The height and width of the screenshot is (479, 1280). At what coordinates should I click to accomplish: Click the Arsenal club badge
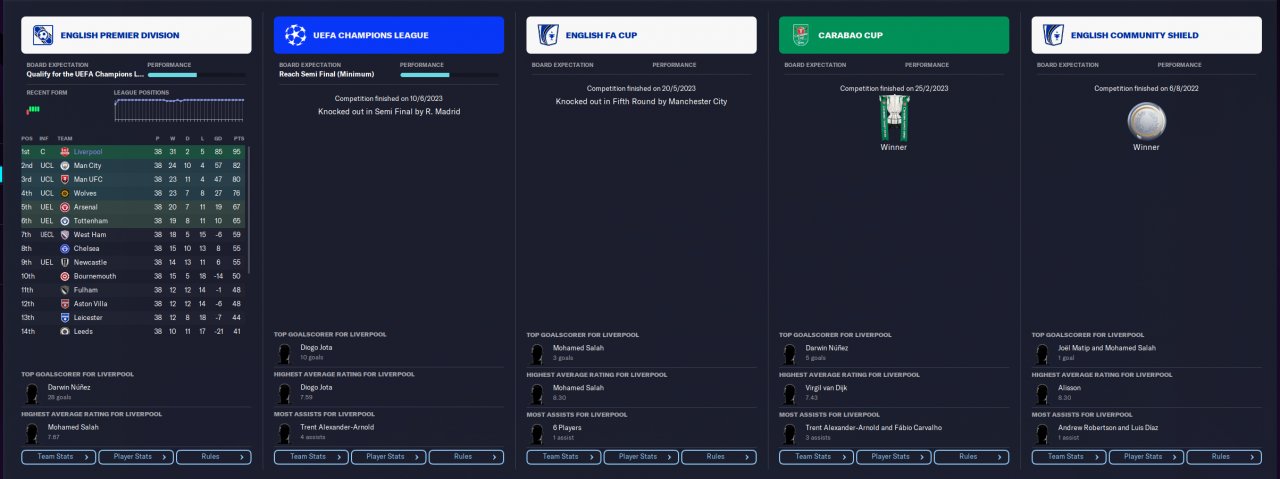(x=64, y=207)
